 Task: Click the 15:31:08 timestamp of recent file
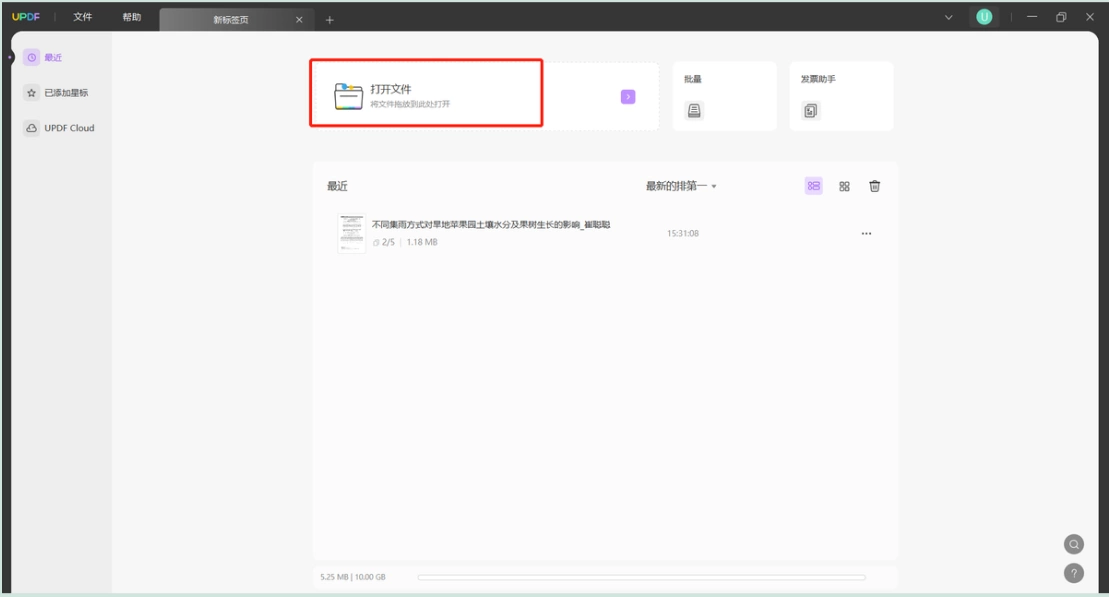(x=683, y=233)
